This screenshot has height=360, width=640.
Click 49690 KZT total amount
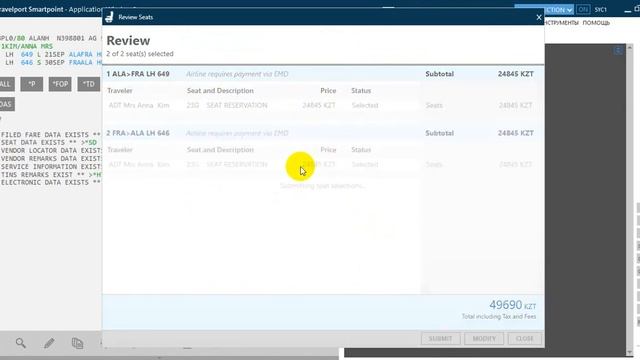pyautogui.click(x=512, y=305)
